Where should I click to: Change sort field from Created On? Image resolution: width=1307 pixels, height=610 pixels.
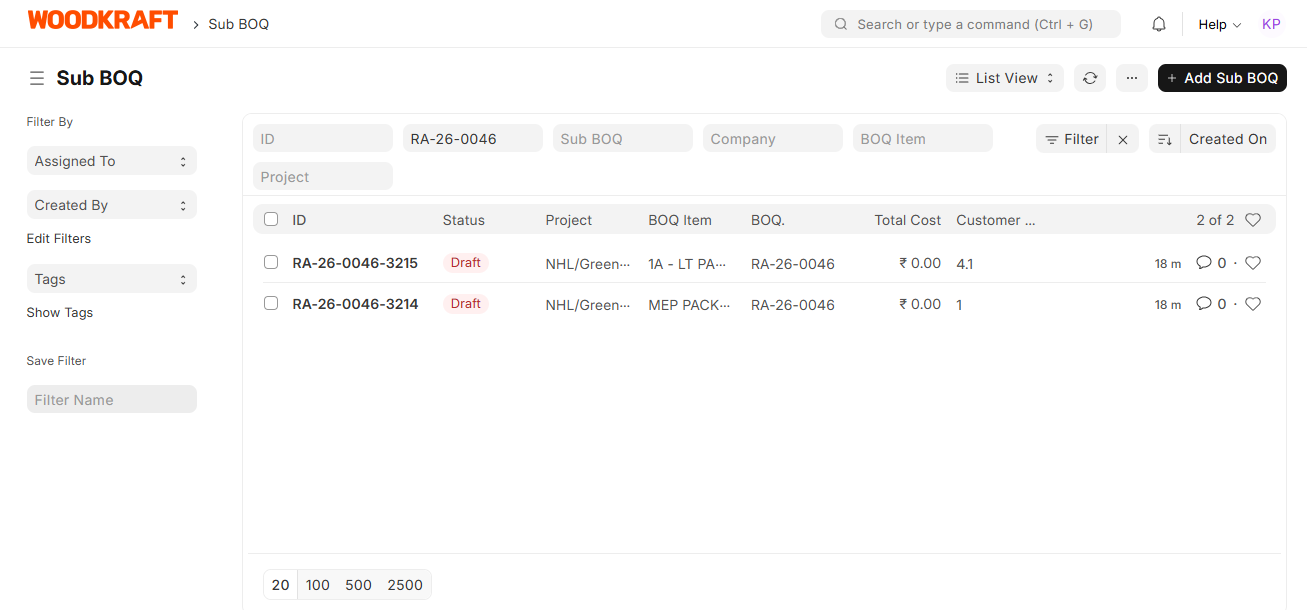[x=1228, y=140]
